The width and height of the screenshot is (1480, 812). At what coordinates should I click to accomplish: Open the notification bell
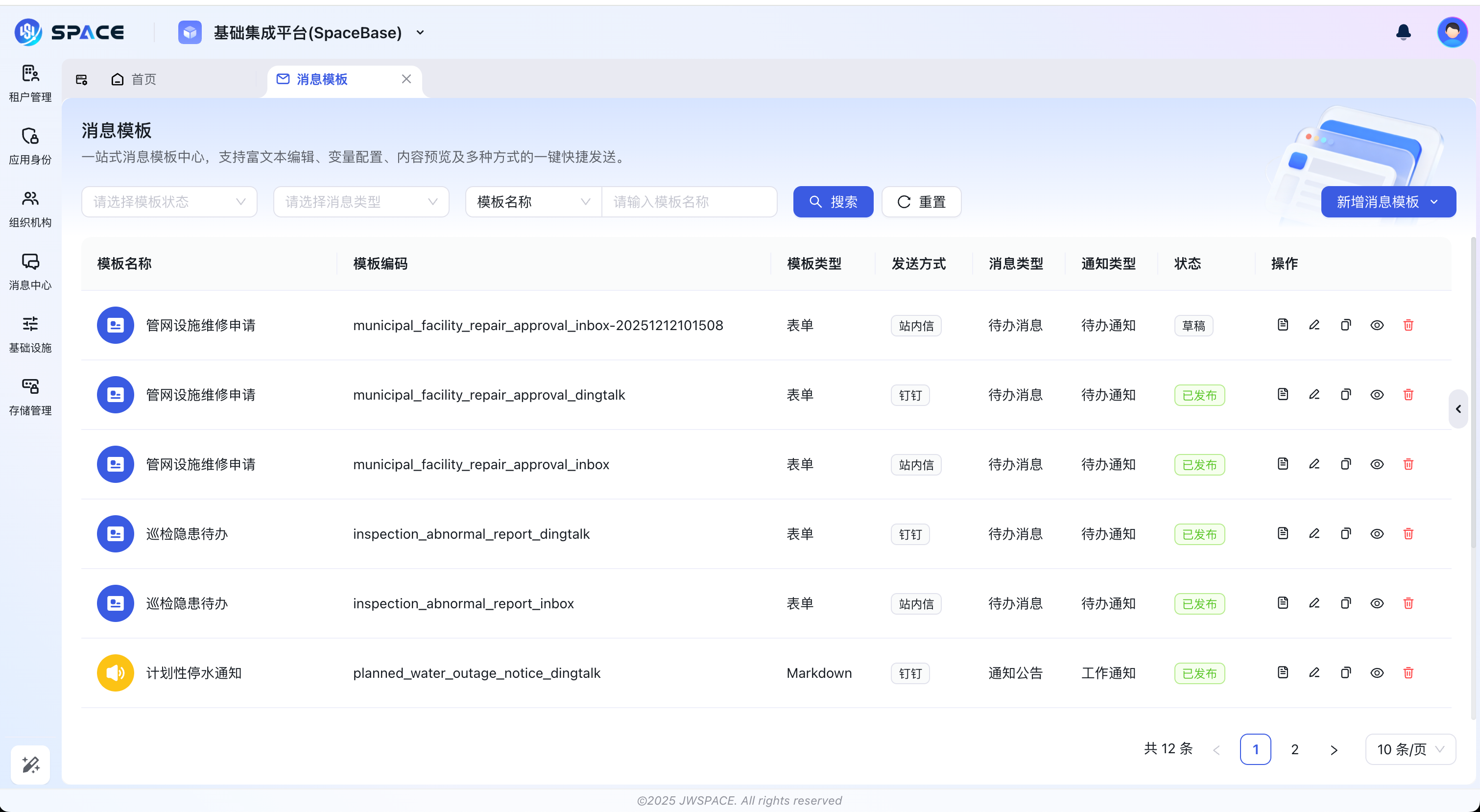coord(1403,32)
